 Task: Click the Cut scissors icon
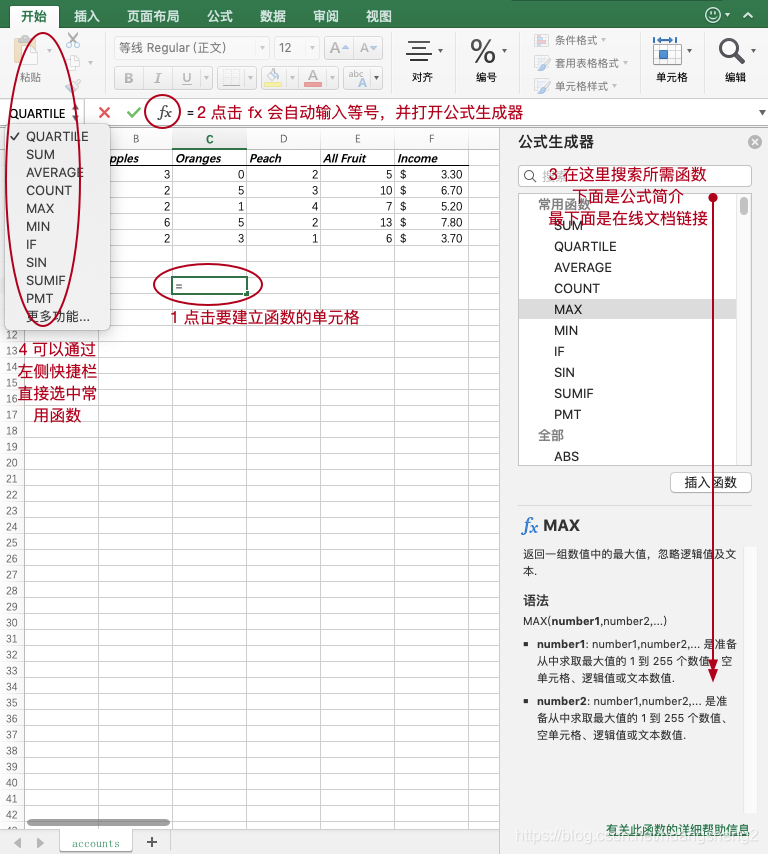click(x=73, y=40)
